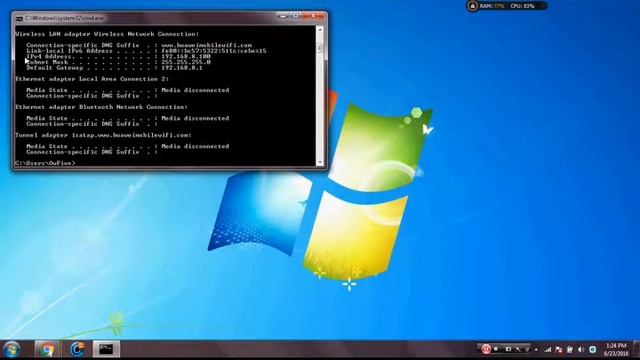Click the Link-local IPv6 Address value
Image resolution: width=640 pixels, height=360 pixels.
(214, 51)
